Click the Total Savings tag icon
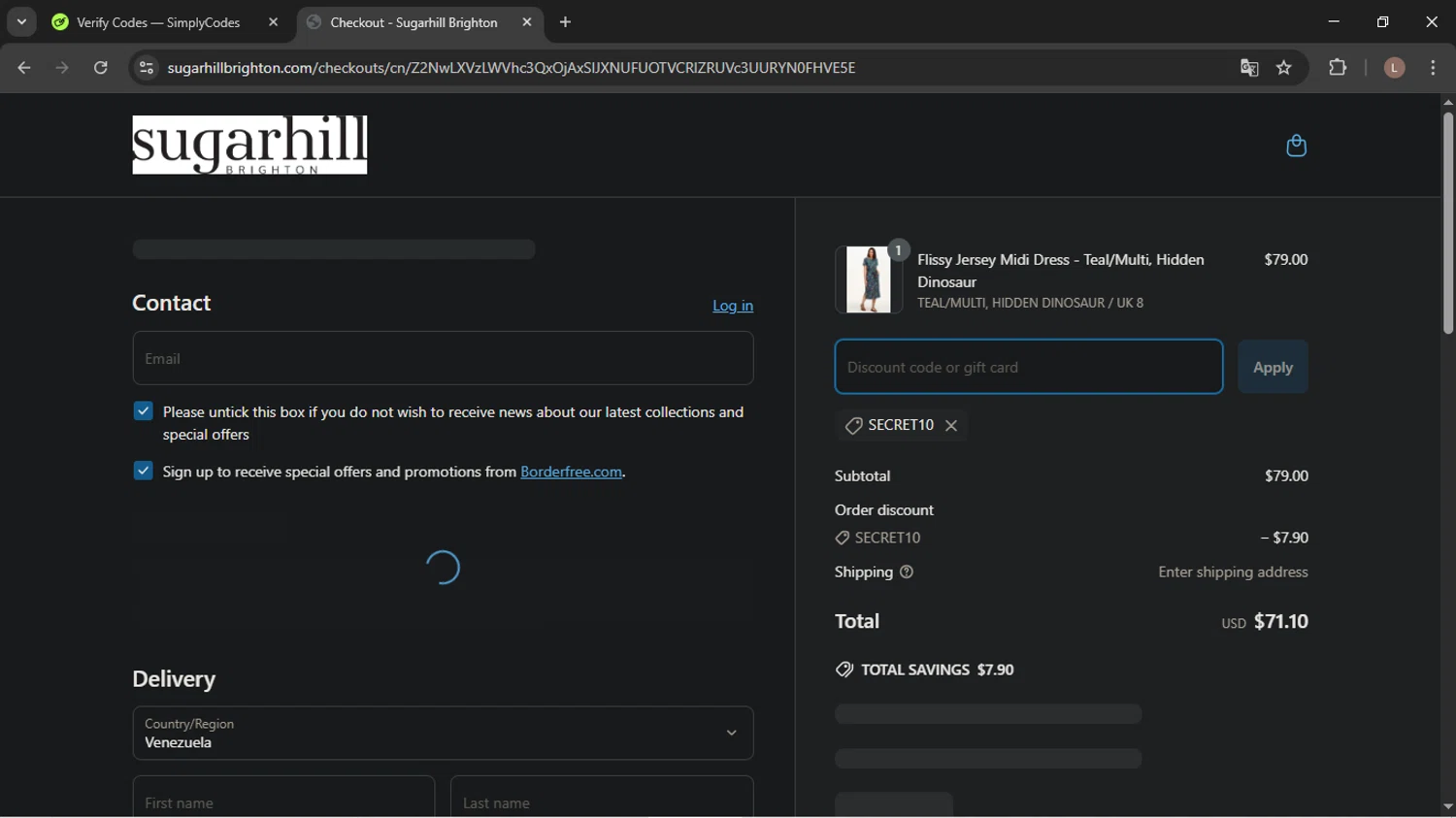 pos(844,670)
